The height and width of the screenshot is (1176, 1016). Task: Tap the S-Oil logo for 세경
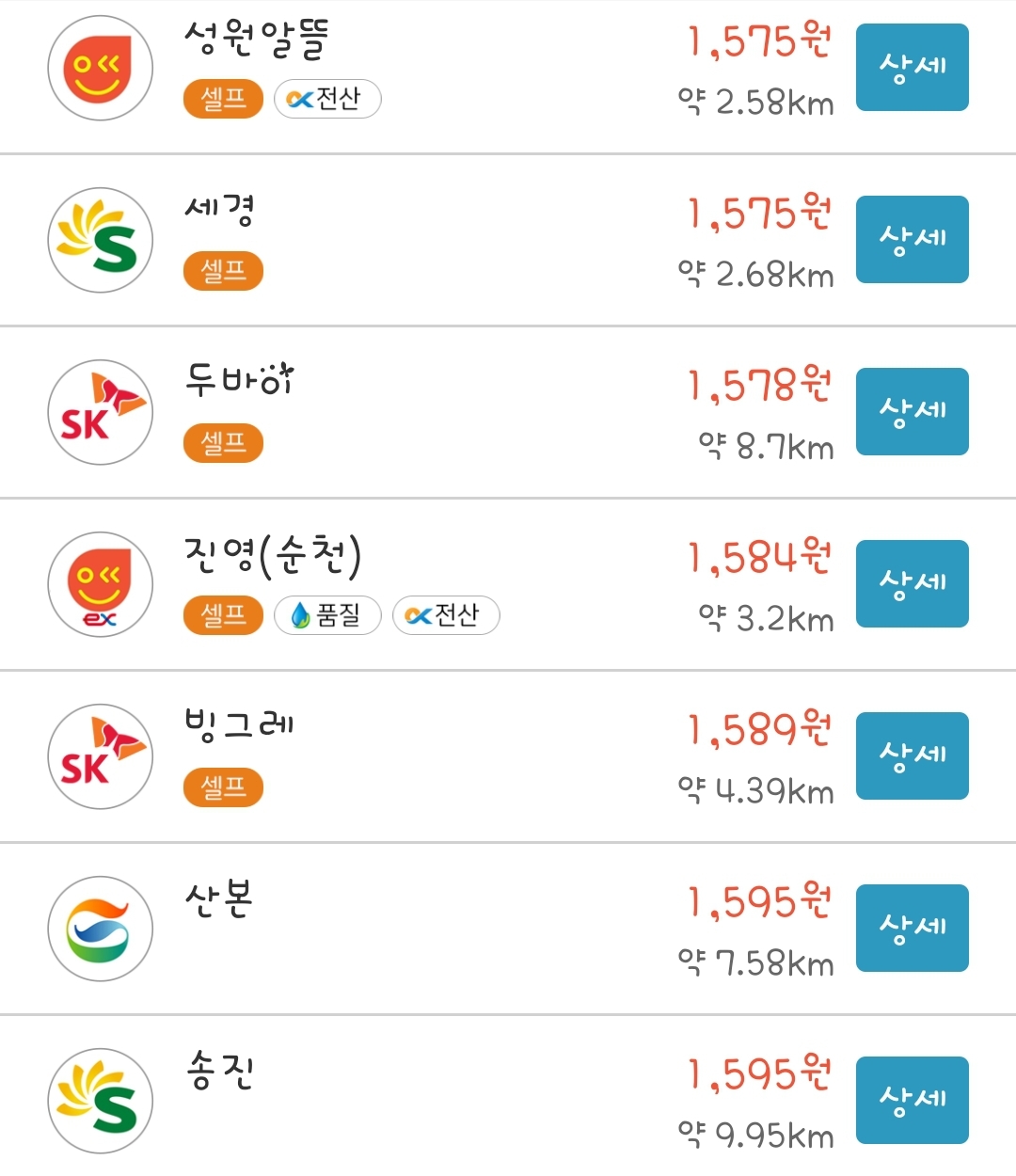[101, 240]
